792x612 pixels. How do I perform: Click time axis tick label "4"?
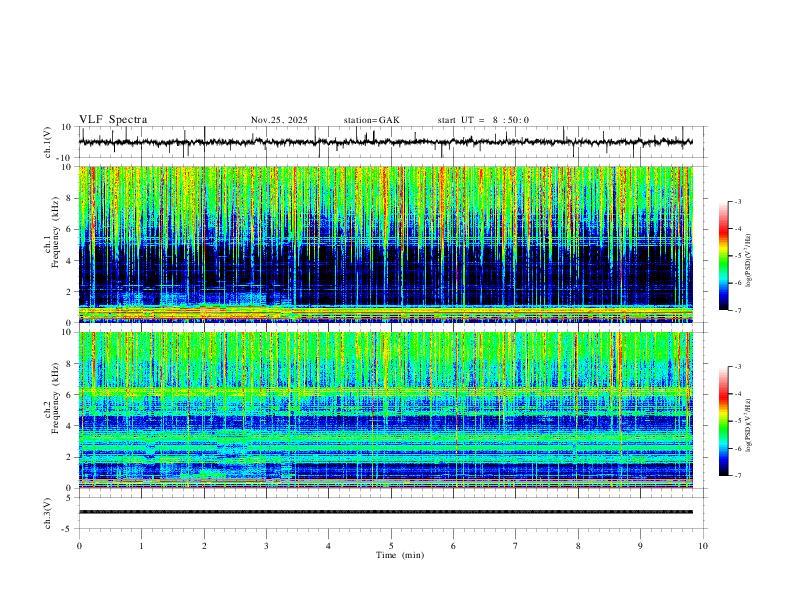pos(328,546)
